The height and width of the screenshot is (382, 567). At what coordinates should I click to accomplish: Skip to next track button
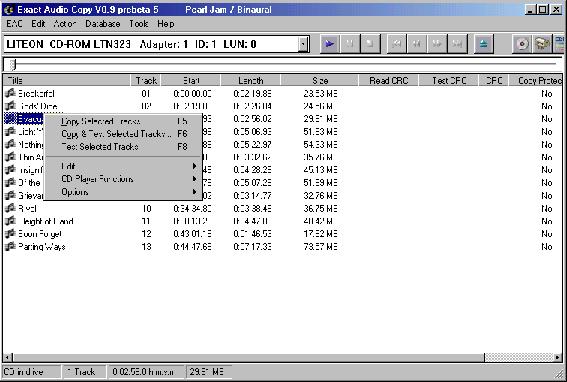coord(457,44)
